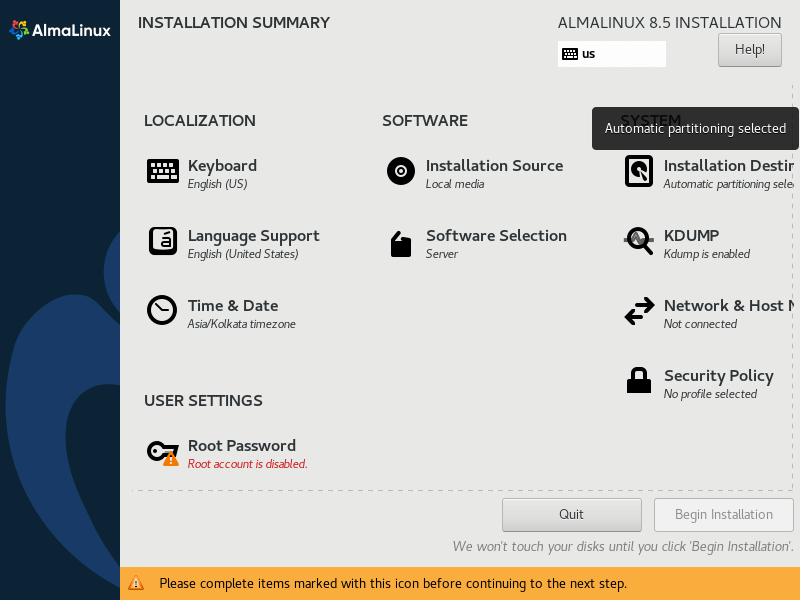This screenshot has width=800, height=600.
Task: Click the 'Kdump is enabled' text
Action: point(707,254)
